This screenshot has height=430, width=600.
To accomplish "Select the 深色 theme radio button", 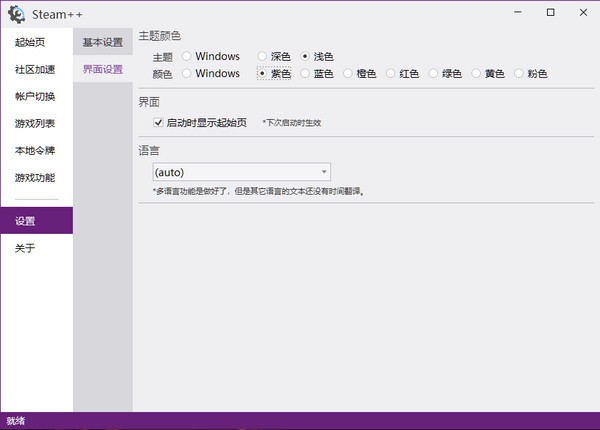I will point(263,57).
